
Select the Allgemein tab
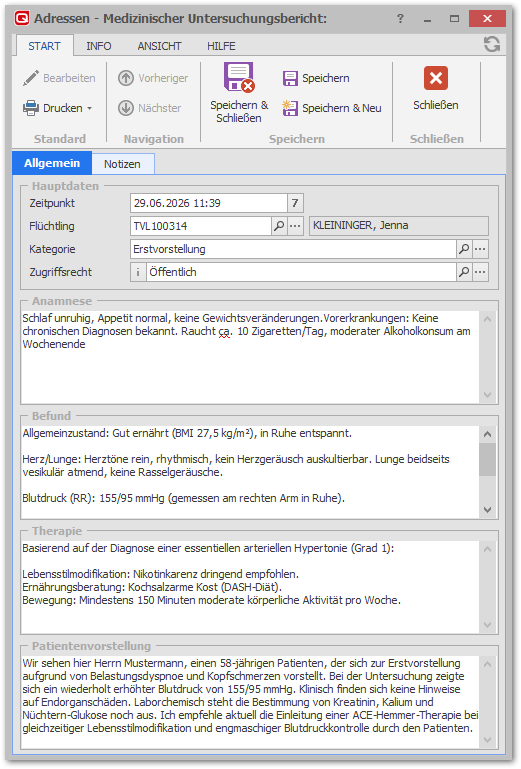[52, 163]
